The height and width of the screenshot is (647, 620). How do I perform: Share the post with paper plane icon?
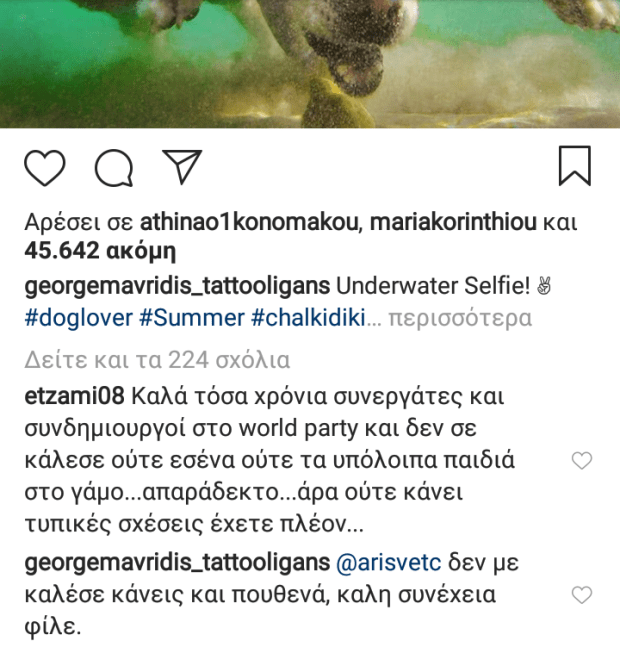182,167
